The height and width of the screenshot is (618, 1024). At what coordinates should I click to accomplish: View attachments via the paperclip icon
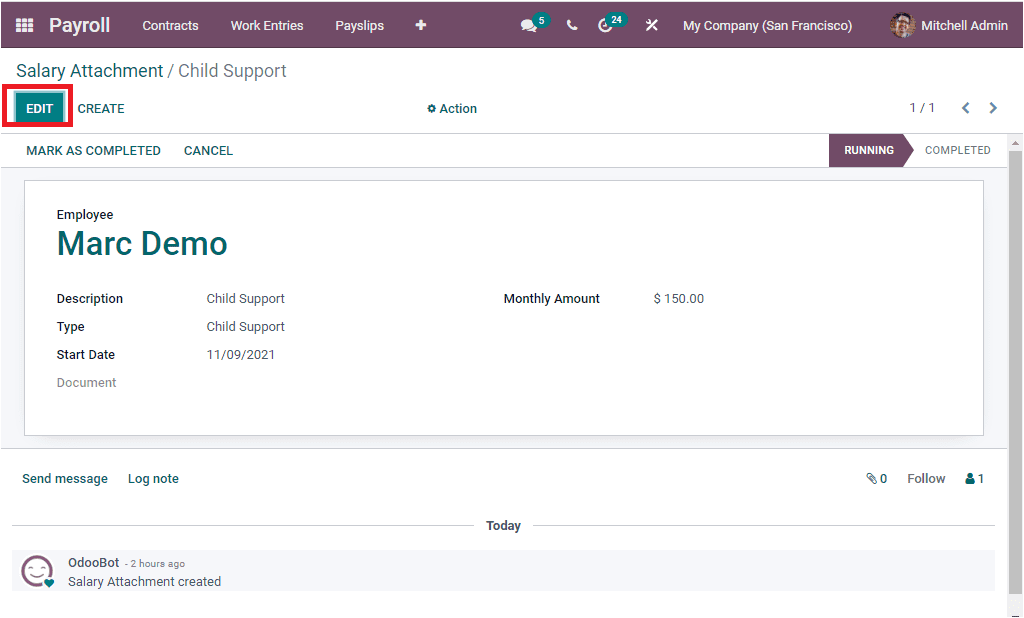click(x=871, y=478)
